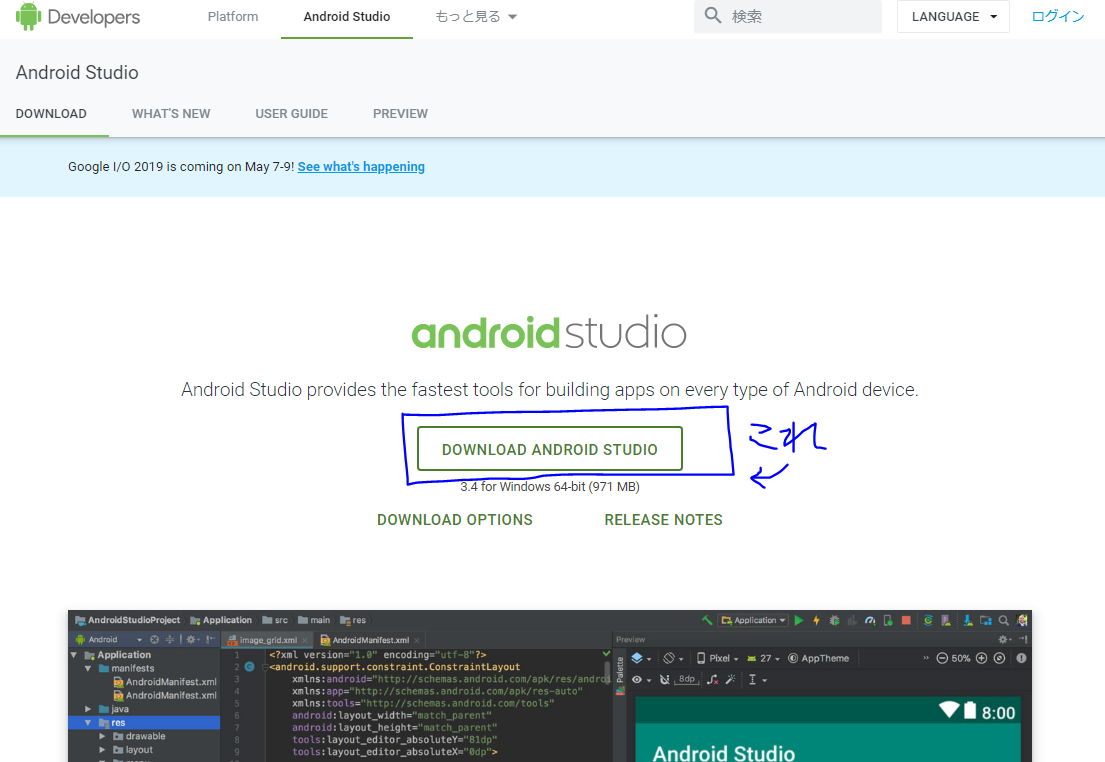Click the Profiler gauge icon in toolbar

(x=870, y=620)
